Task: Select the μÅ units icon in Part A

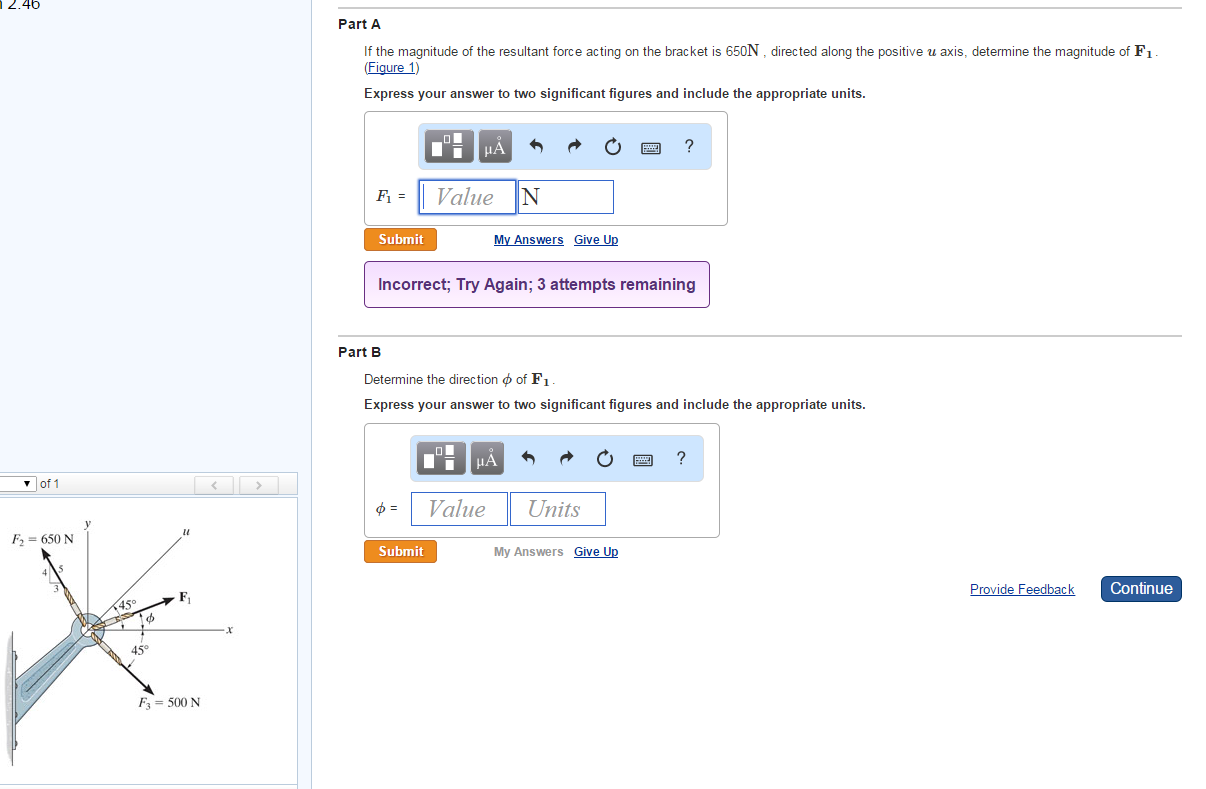Action: point(494,146)
